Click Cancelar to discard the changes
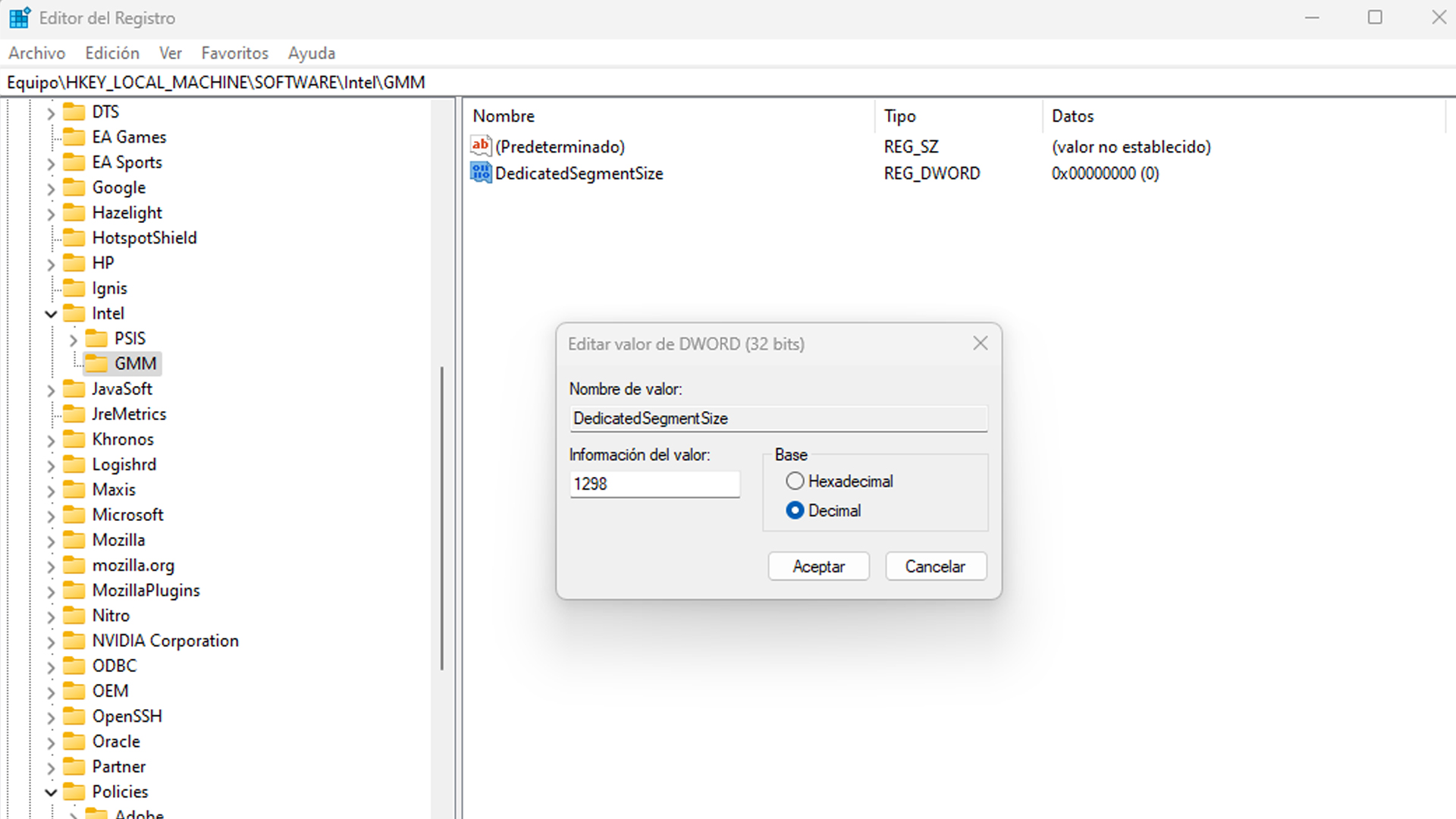The image size is (1456, 819). 935,566
